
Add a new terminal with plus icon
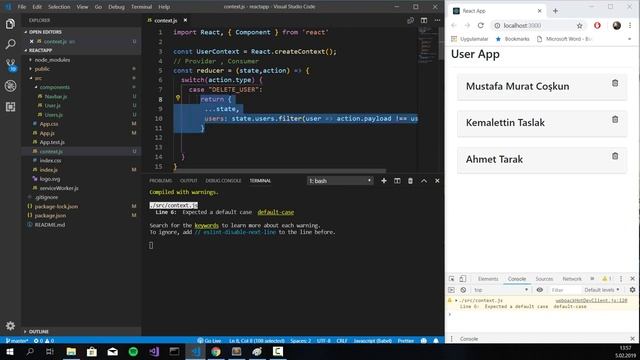(x=384, y=180)
